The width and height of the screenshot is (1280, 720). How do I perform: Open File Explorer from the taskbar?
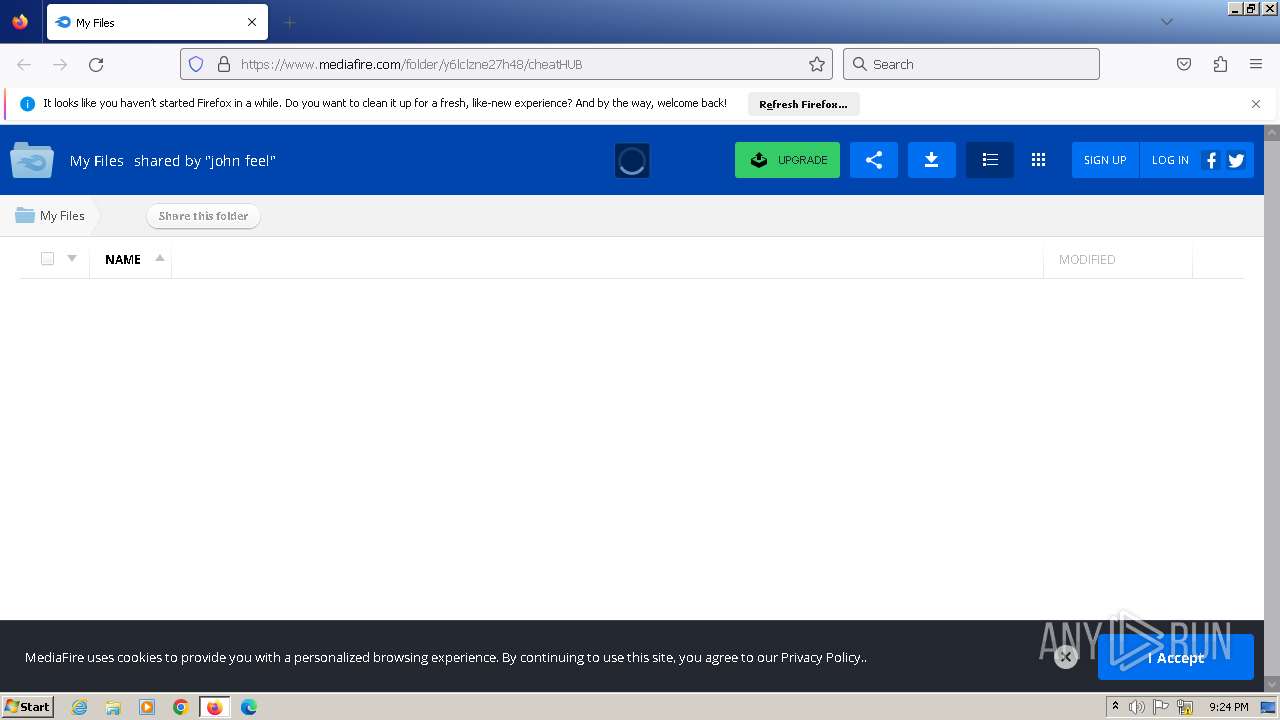click(x=113, y=707)
